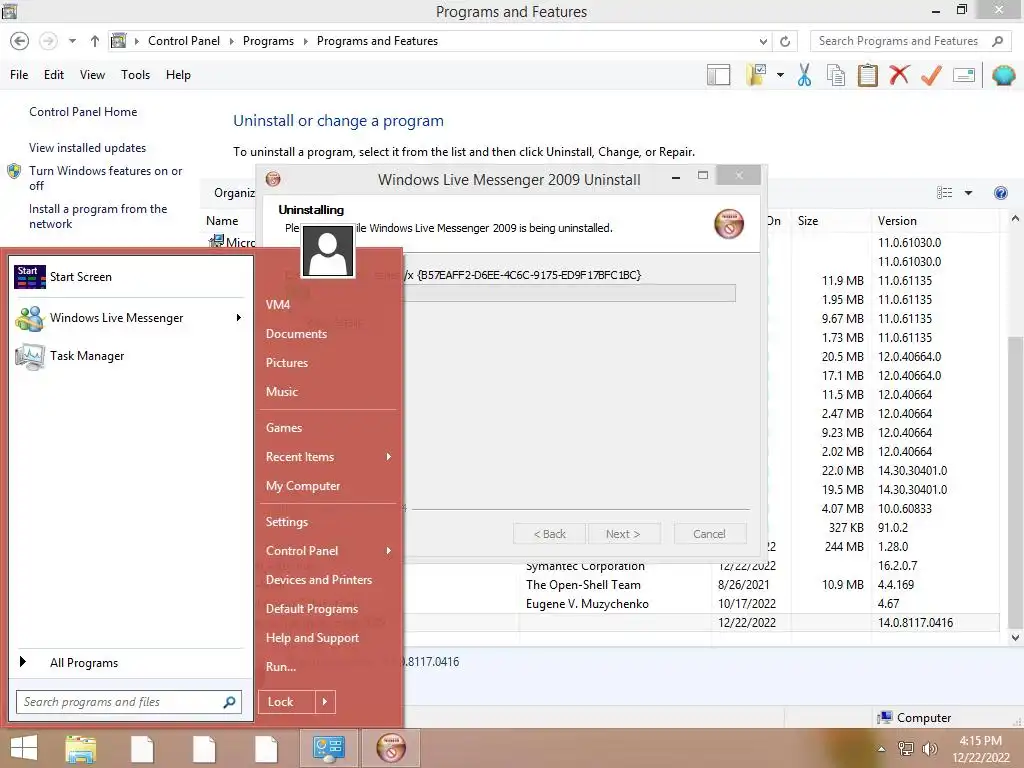Expand Control Panel submenu arrow in start menu
Viewport: 1024px width, 768px height.
coord(389,551)
